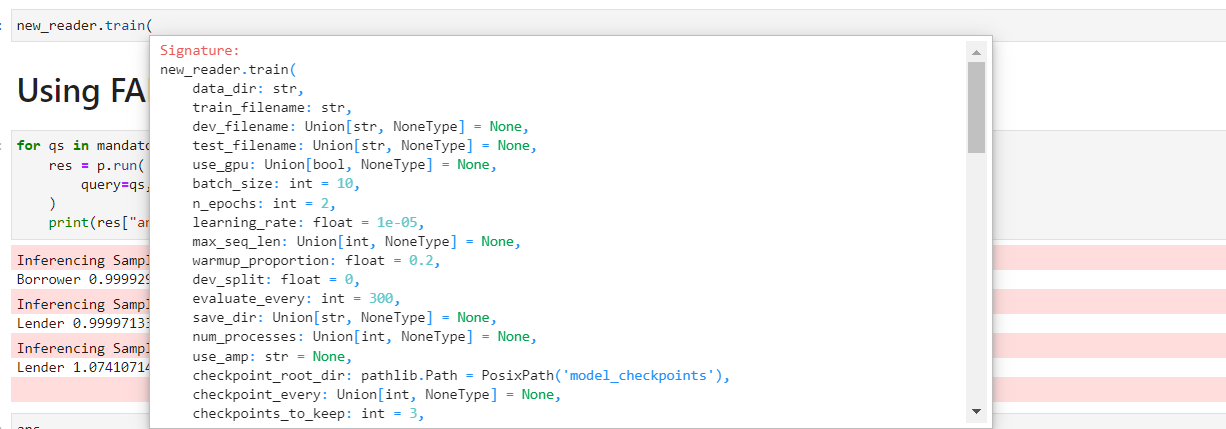Viewport: 1226px width, 429px height.
Task: Click the "Signature:" label in tooltip
Action: pyautogui.click(x=200, y=50)
